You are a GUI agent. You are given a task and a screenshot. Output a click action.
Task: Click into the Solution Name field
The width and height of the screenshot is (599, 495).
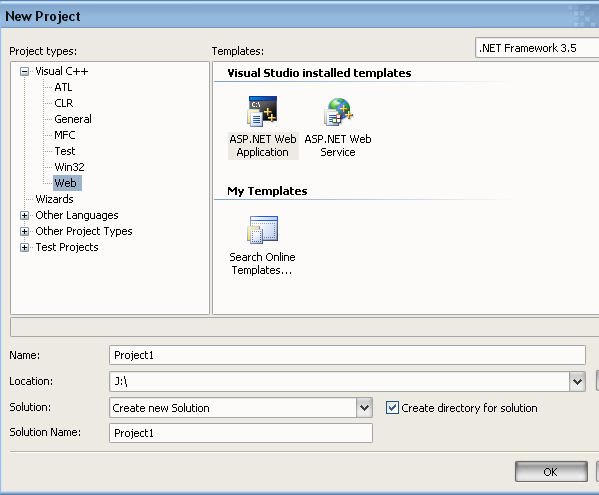click(x=241, y=433)
